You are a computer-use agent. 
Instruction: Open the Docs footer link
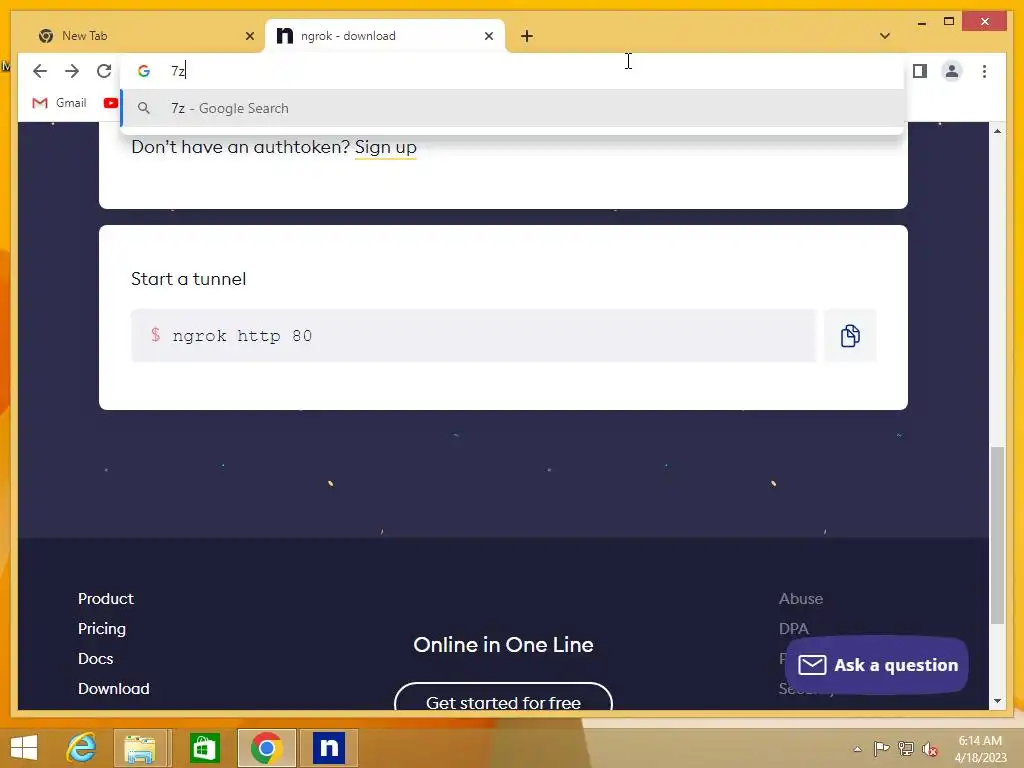click(95, 659)
